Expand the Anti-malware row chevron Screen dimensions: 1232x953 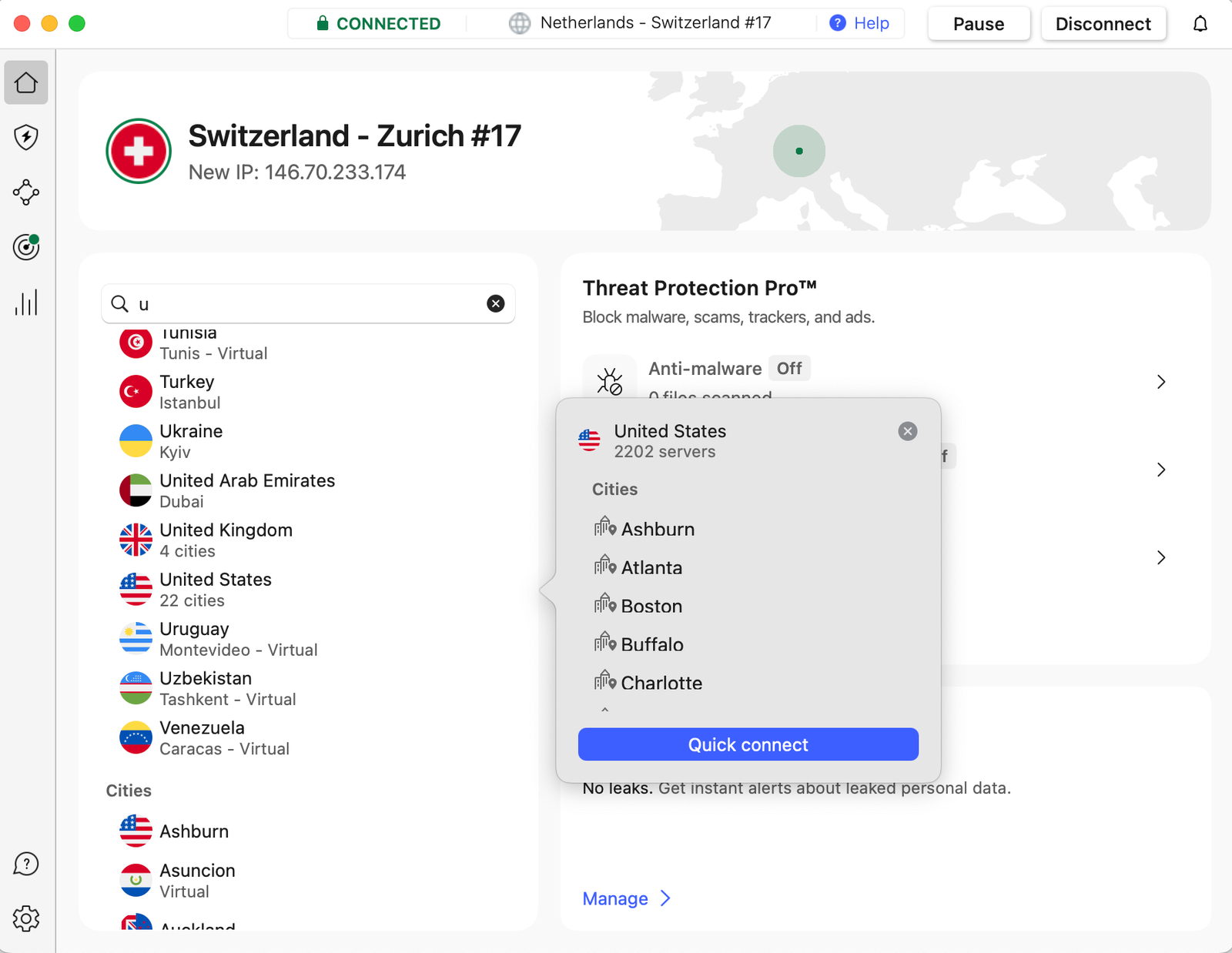coord(1161,382)
